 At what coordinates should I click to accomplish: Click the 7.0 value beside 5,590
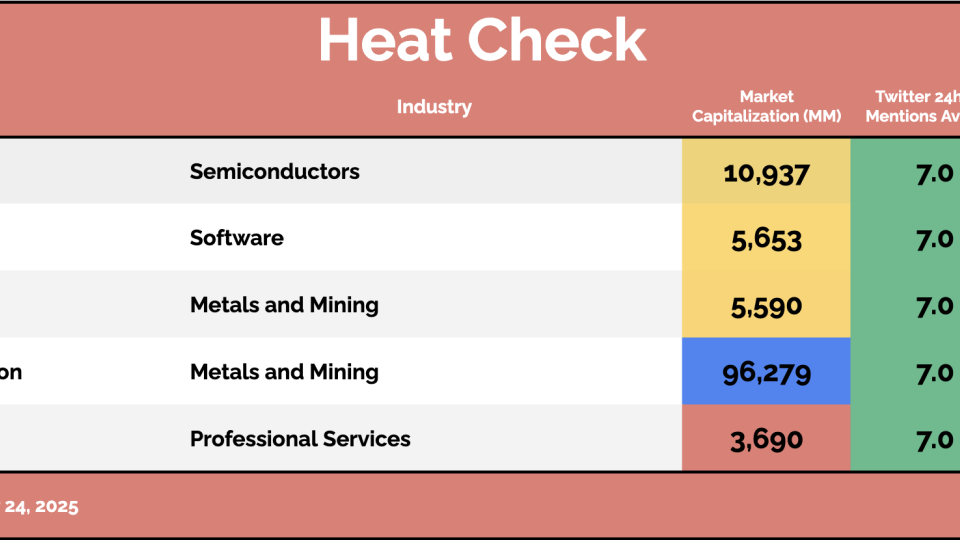click(933, 306)
